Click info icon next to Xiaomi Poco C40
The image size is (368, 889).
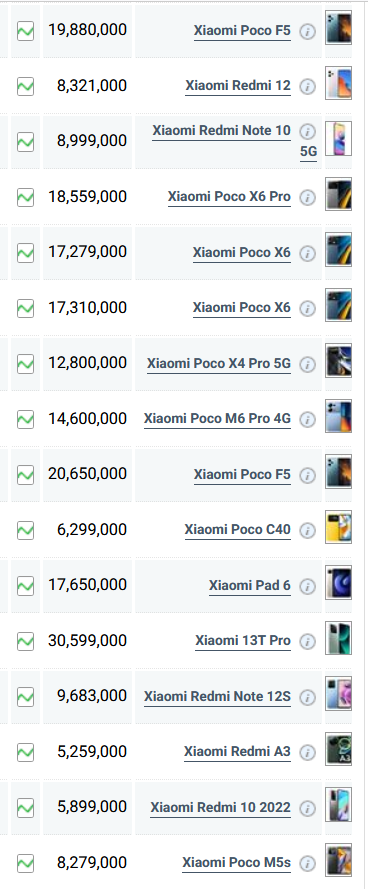(x=307, y=531)
